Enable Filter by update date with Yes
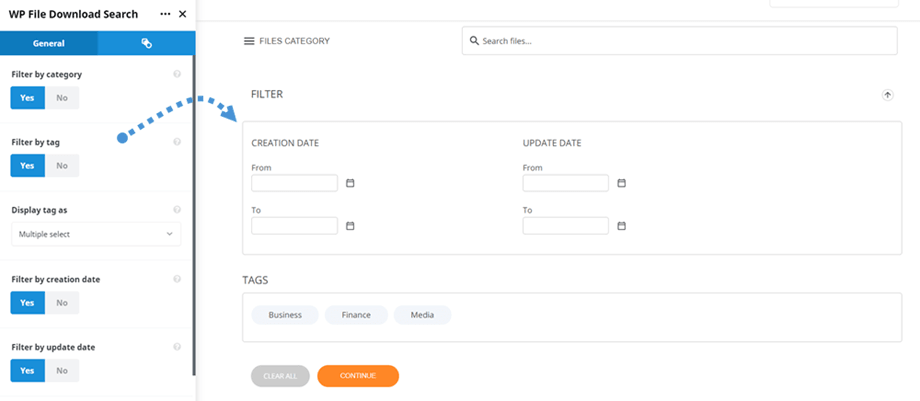This screenshot has height=401, width=920. coord(27,371)
